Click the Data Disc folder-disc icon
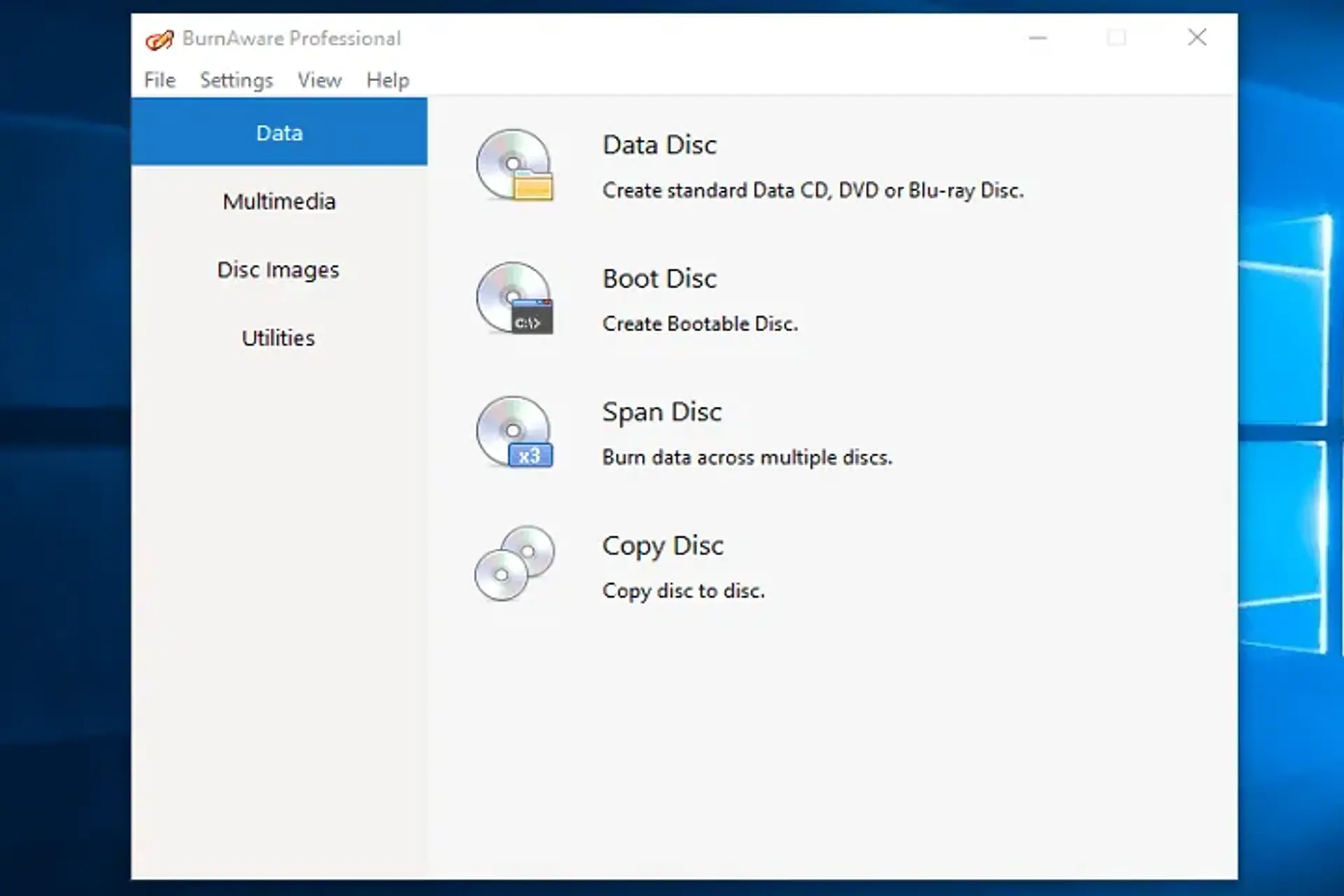1344x896 pixels. click(x=515, y=165)
